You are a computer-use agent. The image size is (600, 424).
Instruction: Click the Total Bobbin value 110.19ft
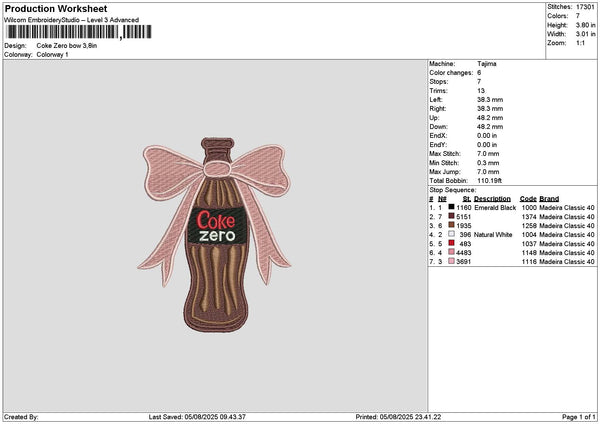tap(489, 181)
